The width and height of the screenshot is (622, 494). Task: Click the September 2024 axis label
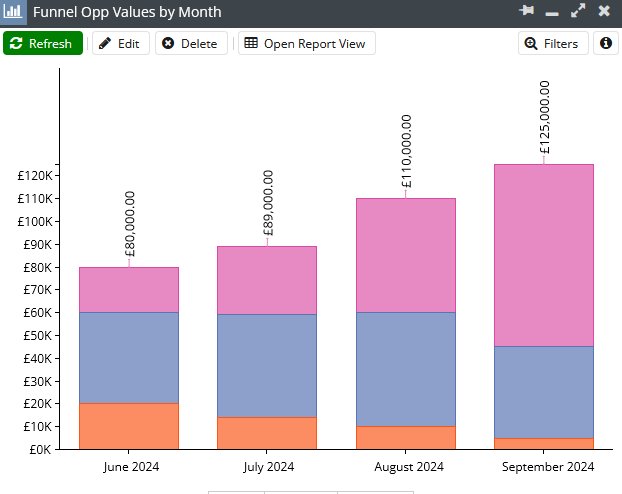tap(548, 467)
